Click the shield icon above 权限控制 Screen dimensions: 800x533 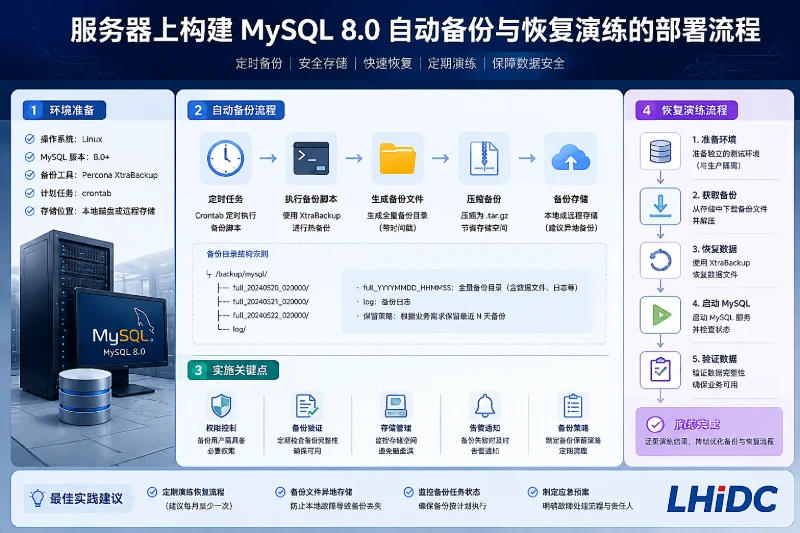[x=221, y=406]
